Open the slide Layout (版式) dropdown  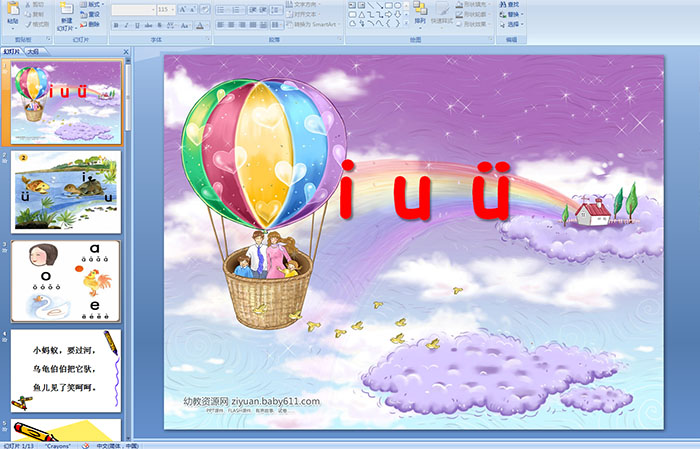92,4
